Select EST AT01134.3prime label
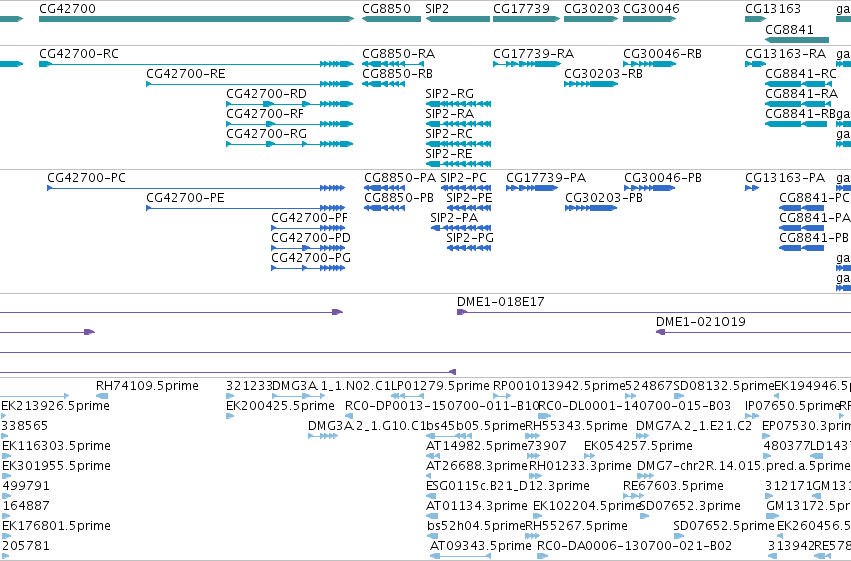 coord(477,506)
